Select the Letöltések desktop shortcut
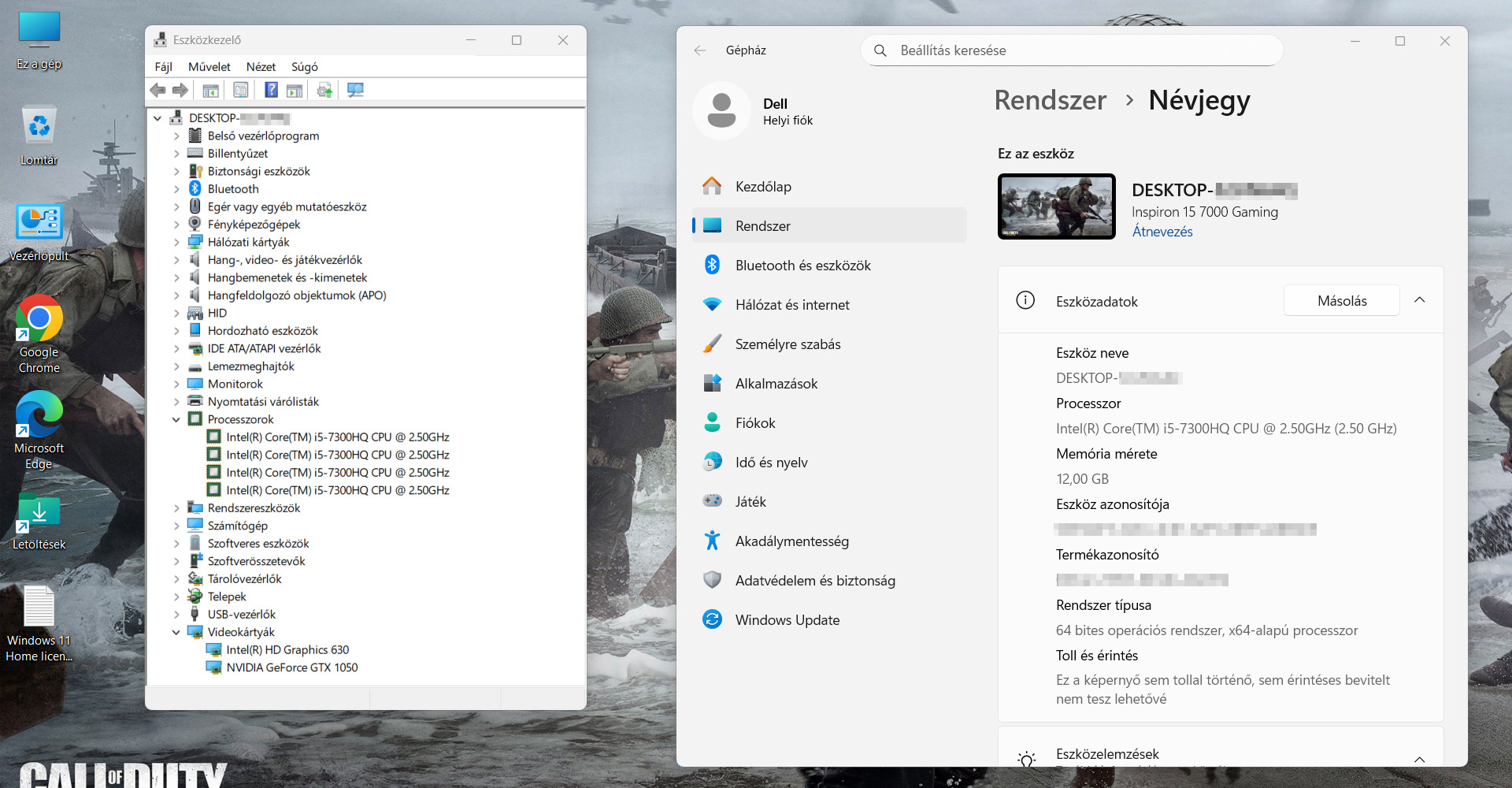1512x788 pixels. pos(39,521)
